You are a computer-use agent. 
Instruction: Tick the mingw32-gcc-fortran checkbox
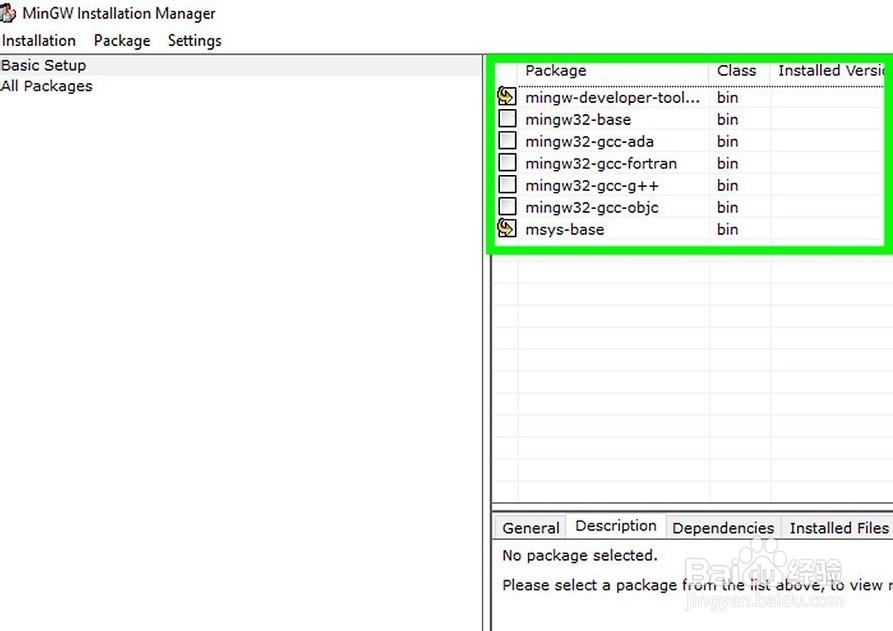point(507,163)
